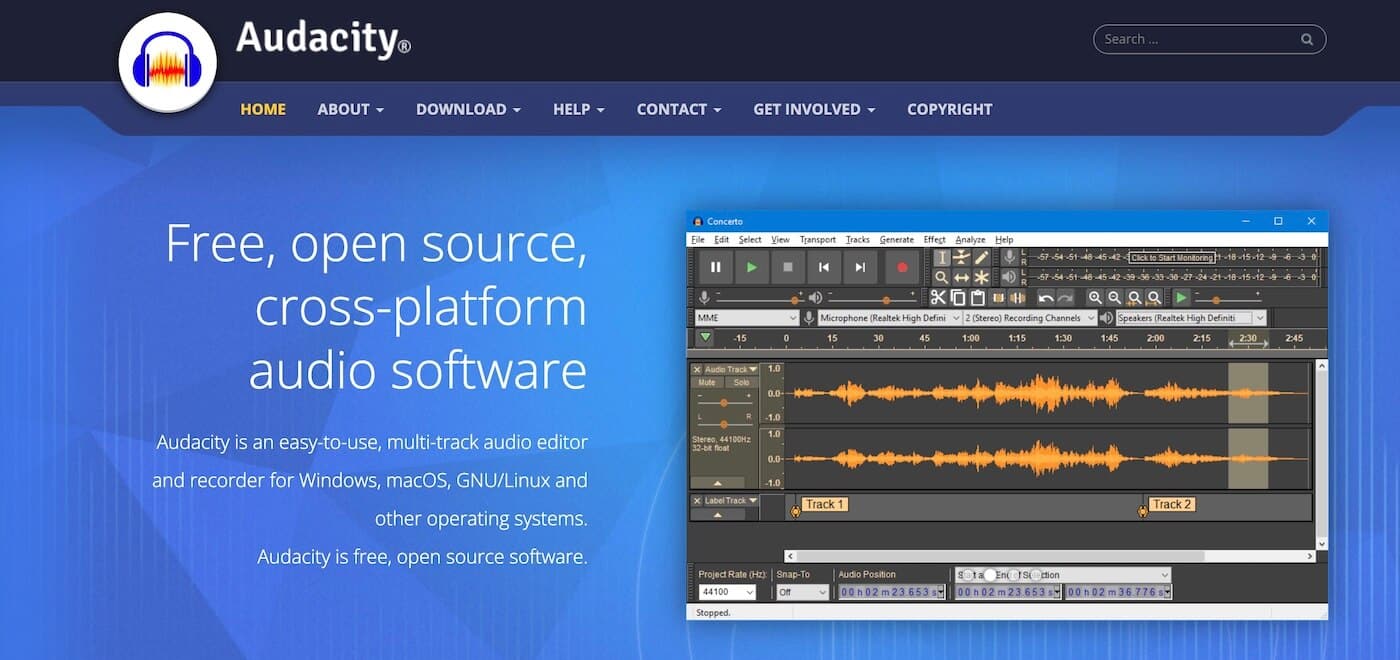Open the Effect menu
This screenshot has height=660, width=1400.
coord(933,239)
